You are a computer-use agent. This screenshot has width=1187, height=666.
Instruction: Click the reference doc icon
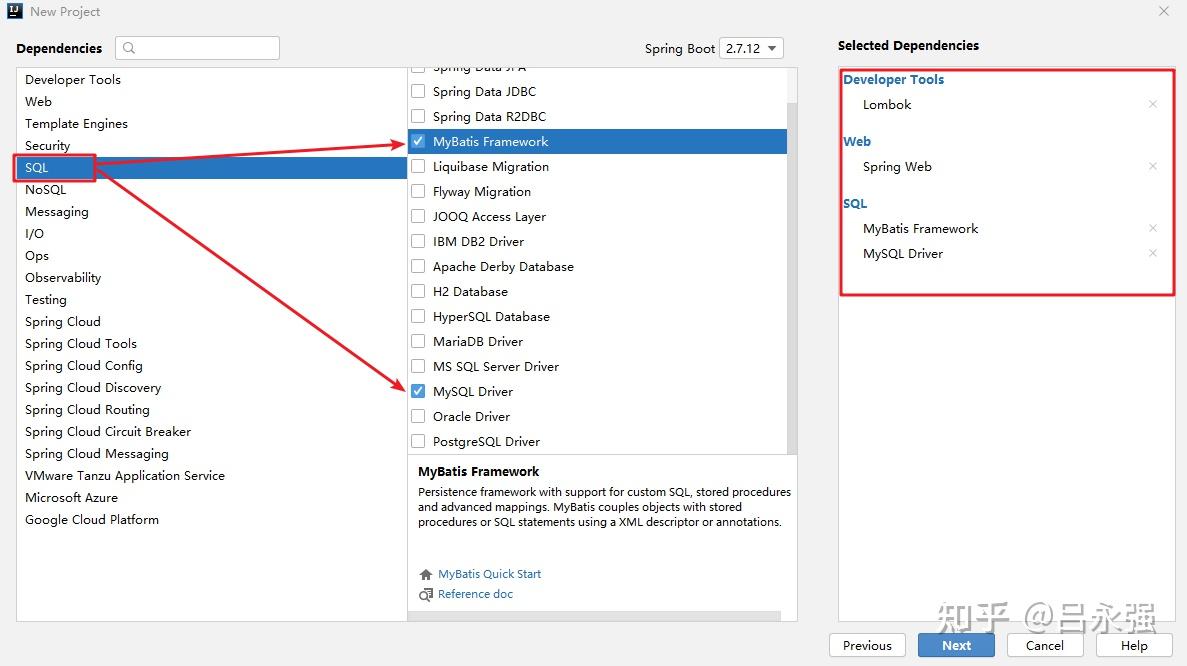click(425, 595)
